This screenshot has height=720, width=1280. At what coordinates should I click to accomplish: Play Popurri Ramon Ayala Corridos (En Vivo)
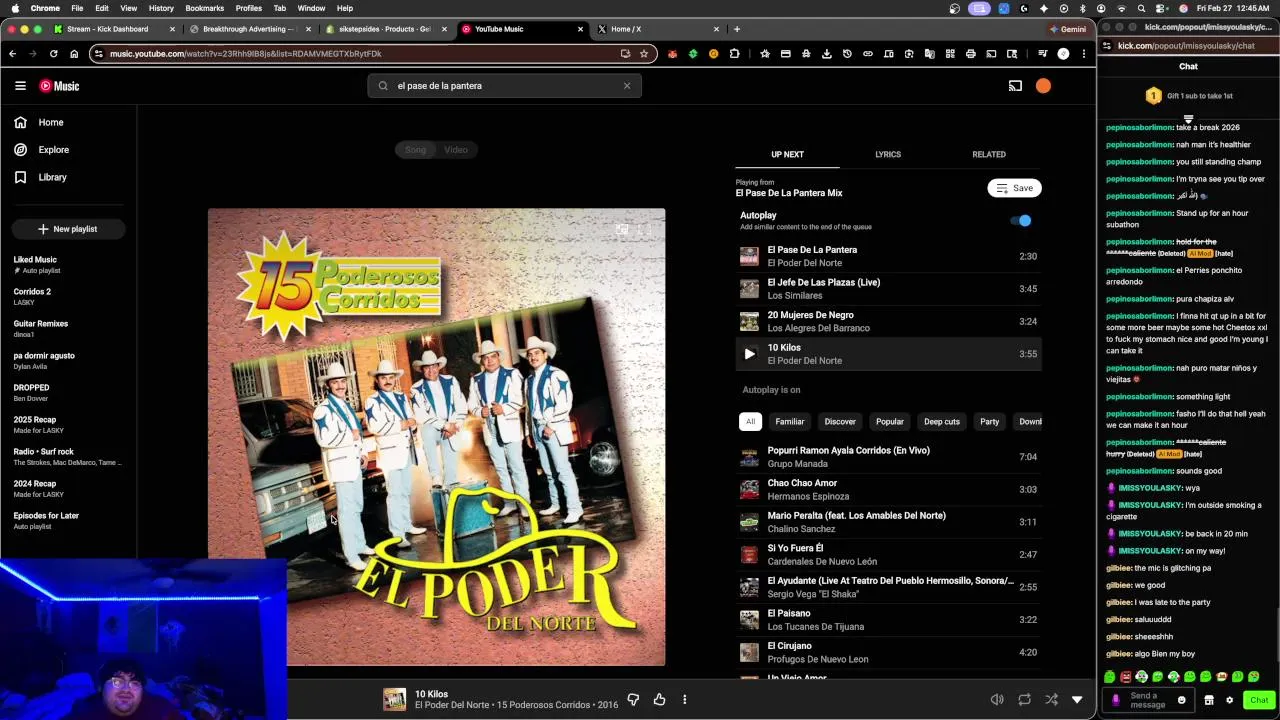(x=888, y=457)
